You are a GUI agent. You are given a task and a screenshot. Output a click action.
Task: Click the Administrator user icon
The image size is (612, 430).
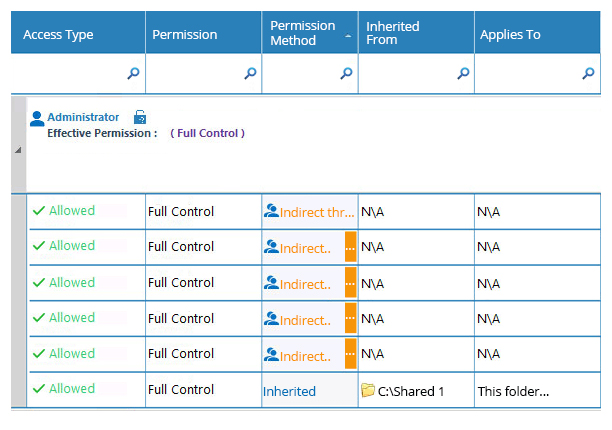[37, 119]
